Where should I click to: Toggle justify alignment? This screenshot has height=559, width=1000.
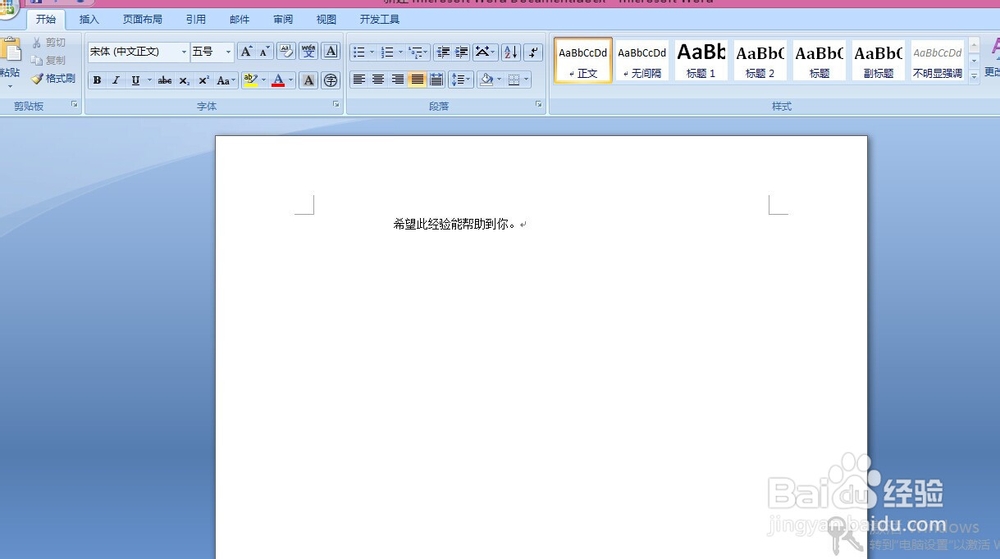417,80
